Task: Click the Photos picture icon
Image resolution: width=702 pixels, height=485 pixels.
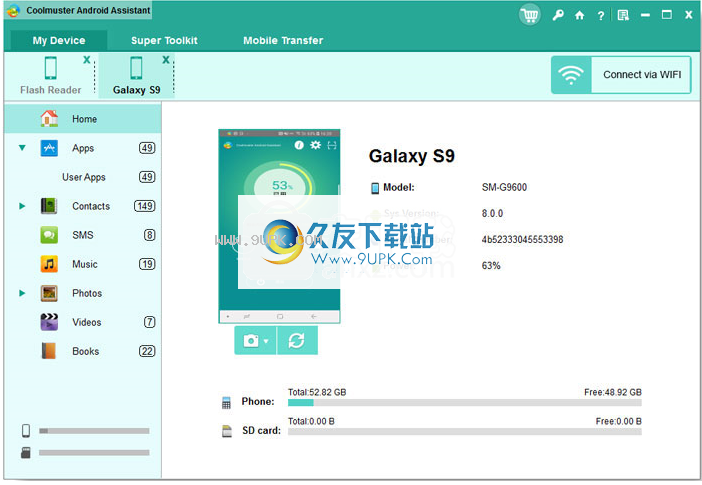Action: pos(49,293)
